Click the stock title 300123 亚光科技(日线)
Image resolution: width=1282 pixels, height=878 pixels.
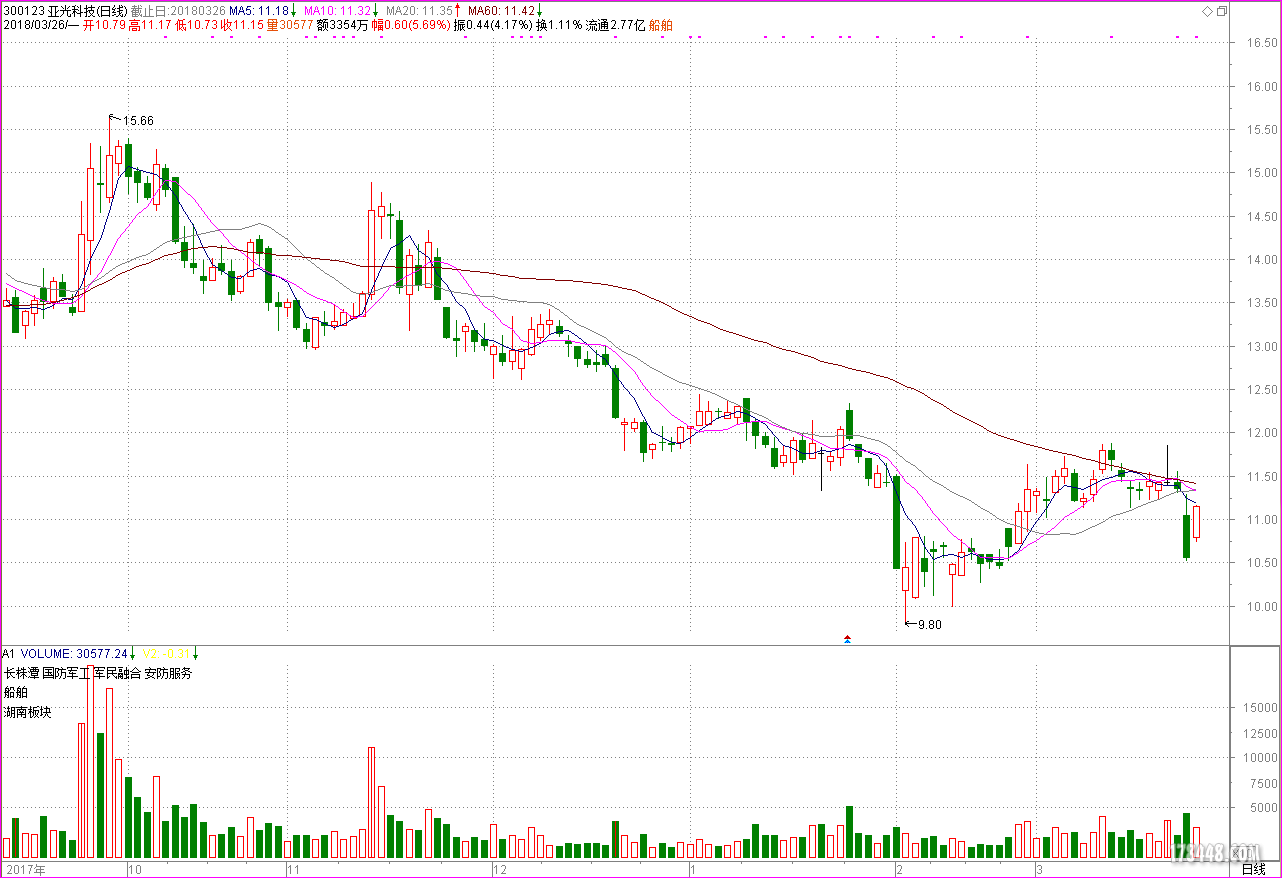64,10
